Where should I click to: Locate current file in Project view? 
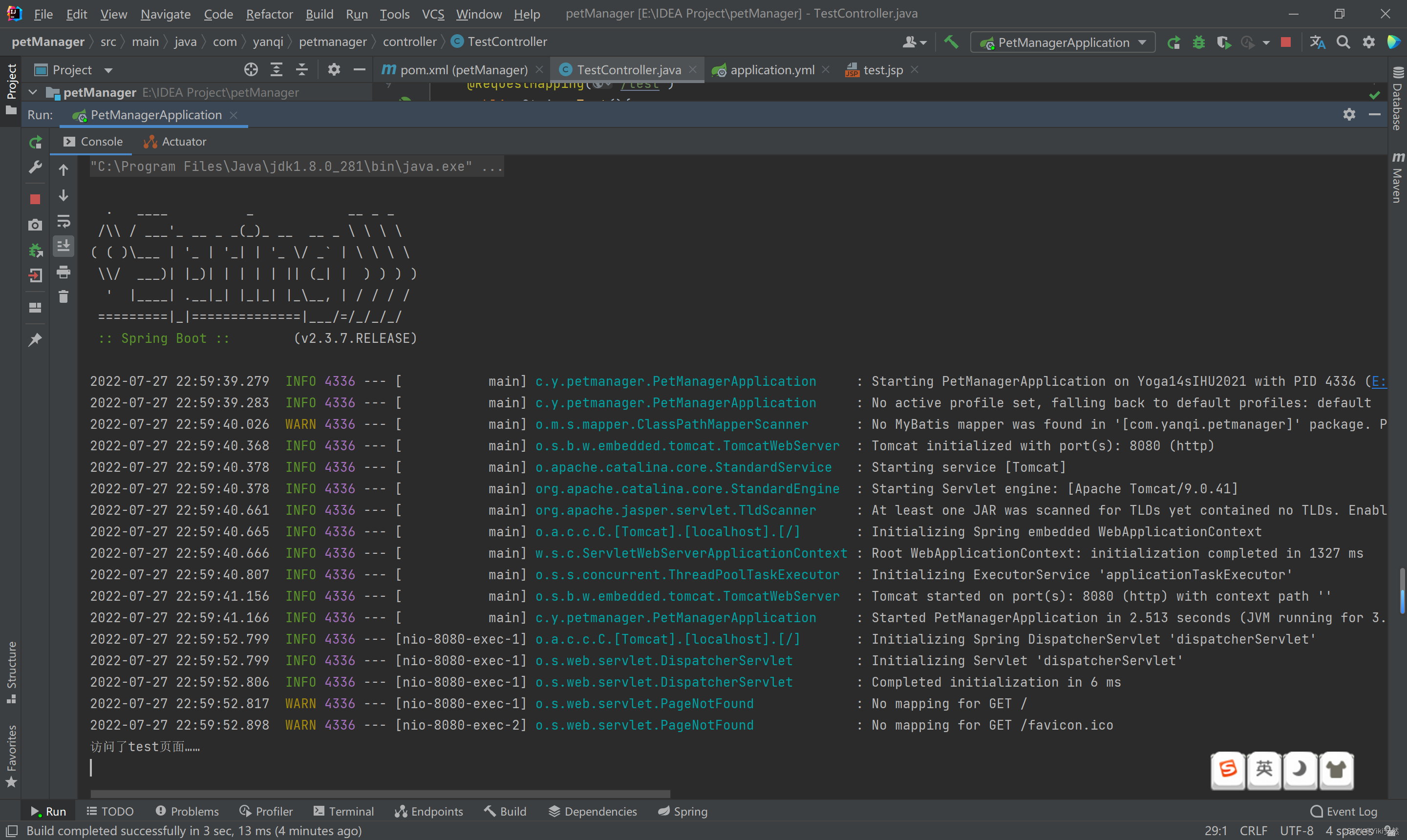pos(251,70)
